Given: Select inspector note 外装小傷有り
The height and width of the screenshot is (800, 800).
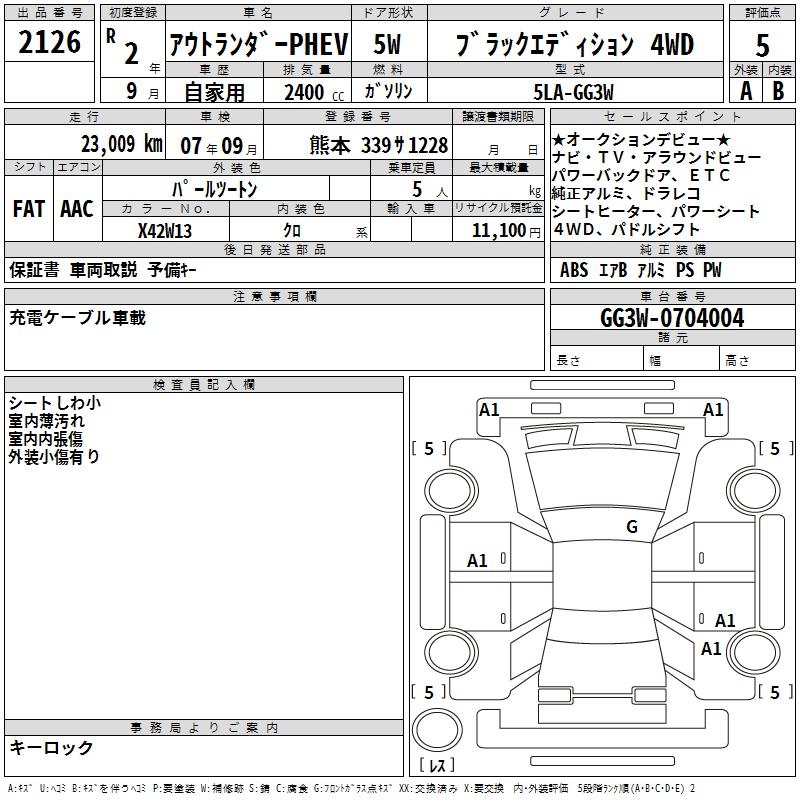Looking at the screenshot, I should [54, 457].
